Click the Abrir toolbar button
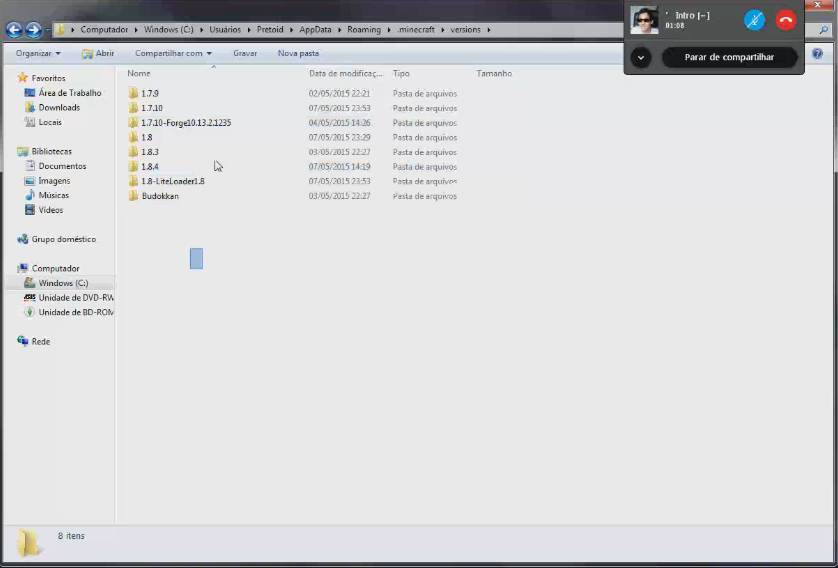This screenshot has height=568, width=838. pyautogui.click(x=98, y=53)
